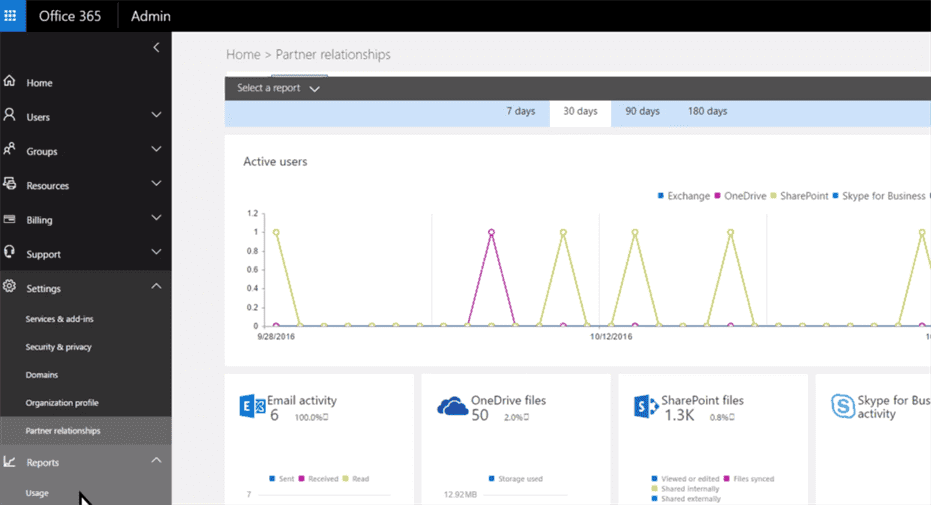The width and height of the screenshot is (931, 505).
Task: Collapse the left navigation pane arrow
Action: 156,47
